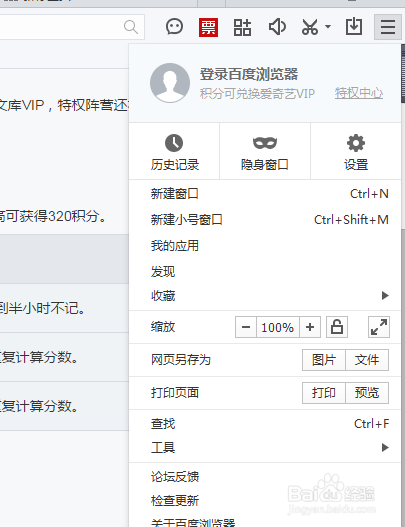Open 隐身窗口 incognito window
Image resolution: width=405 pixels, height=527 pixels.
tap(265, 152)
